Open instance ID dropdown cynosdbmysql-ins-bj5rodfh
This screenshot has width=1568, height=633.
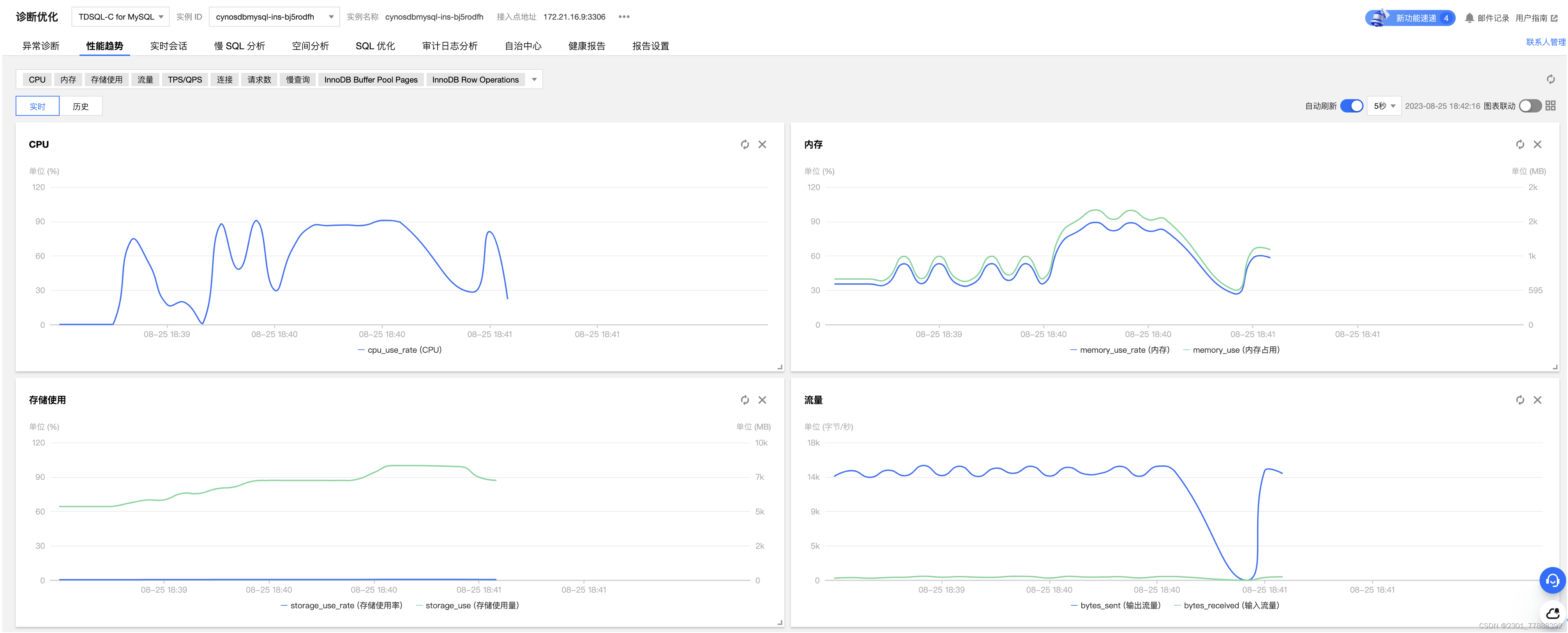click(274, 17)
